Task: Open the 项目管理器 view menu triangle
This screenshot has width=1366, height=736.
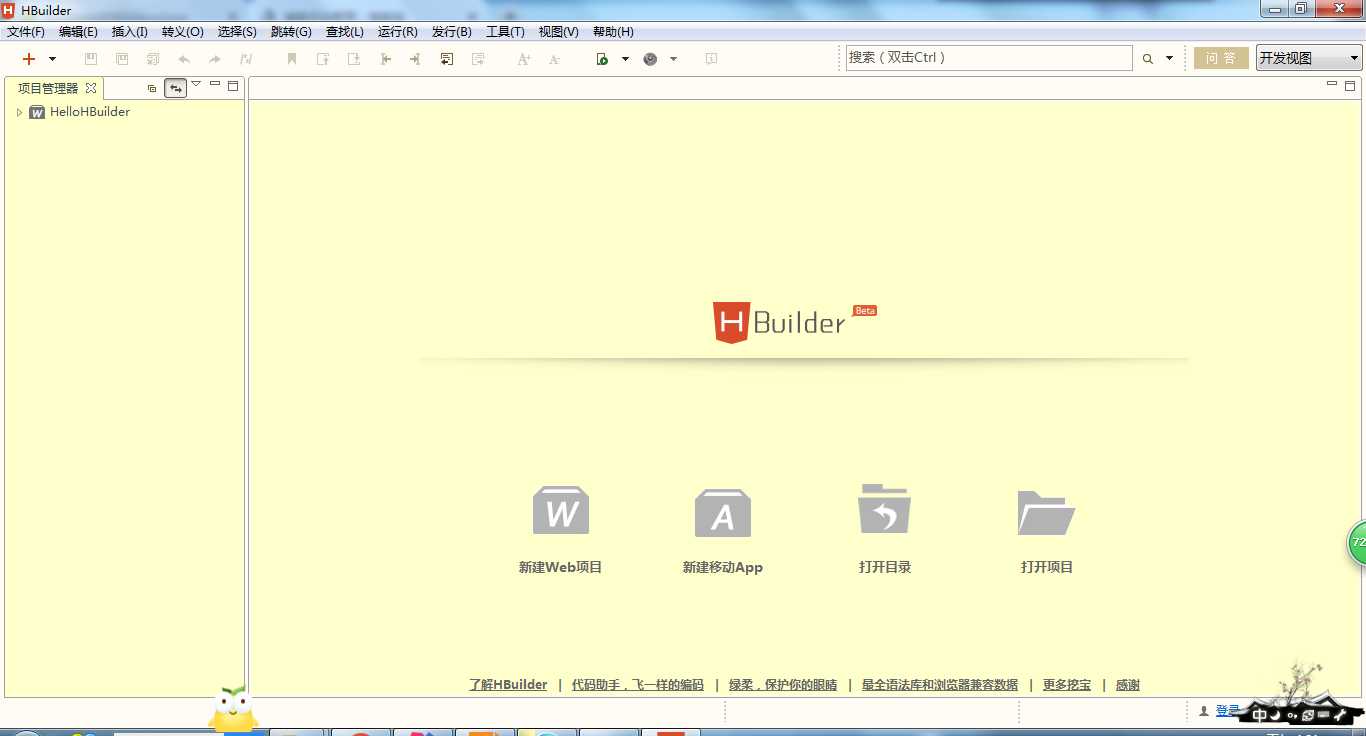Action: tap(196, 85)
